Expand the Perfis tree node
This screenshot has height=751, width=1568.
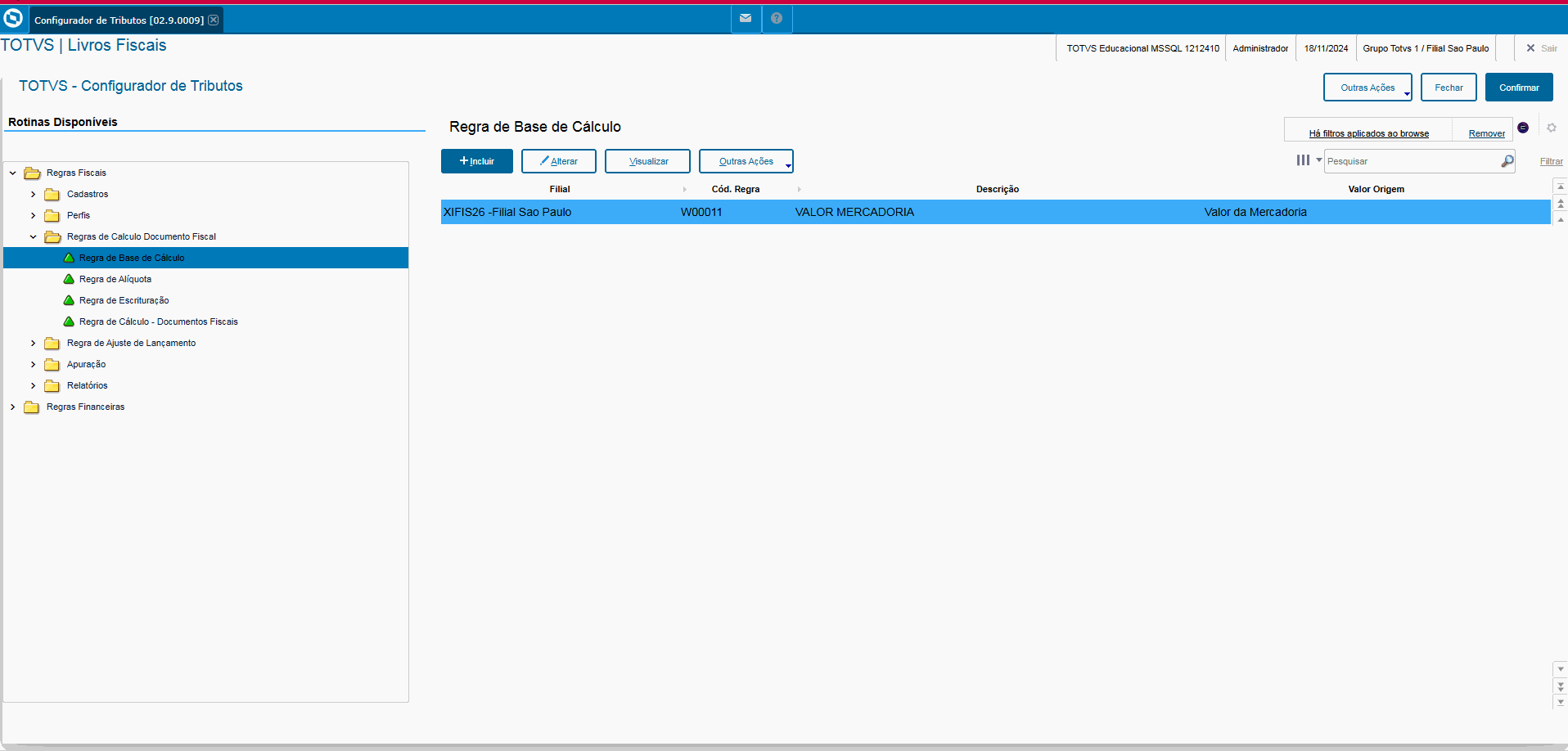tap(33, 215)
